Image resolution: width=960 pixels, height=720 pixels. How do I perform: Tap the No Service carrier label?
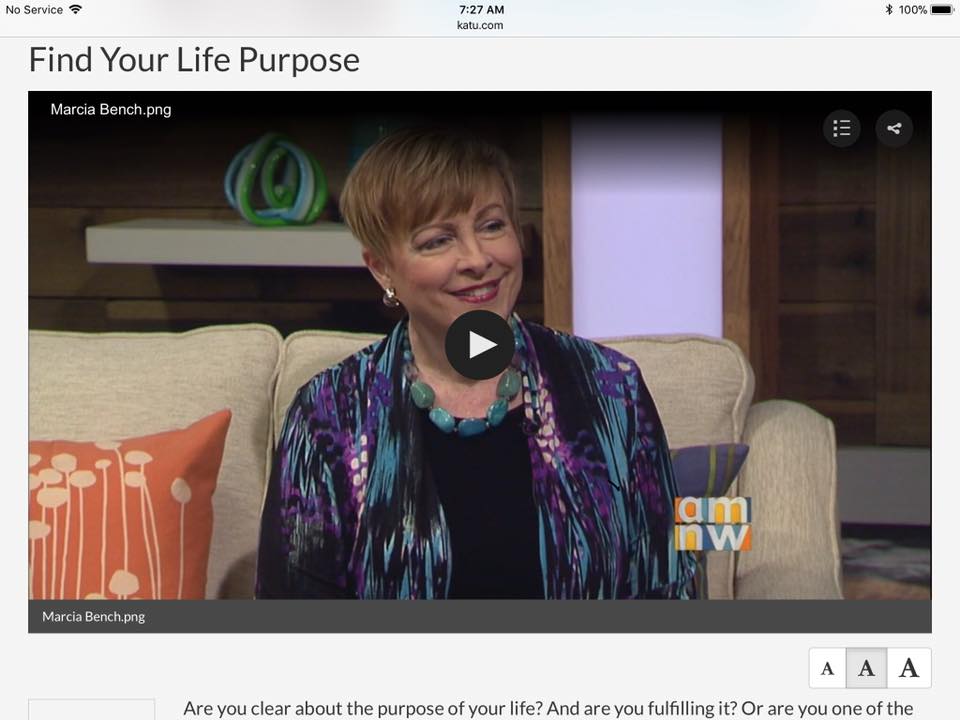(x=34, y=9)
